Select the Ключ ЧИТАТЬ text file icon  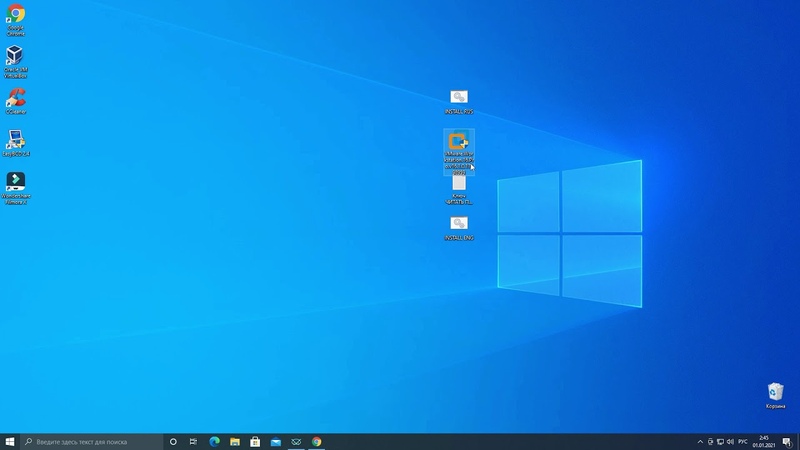click(459, 190)
